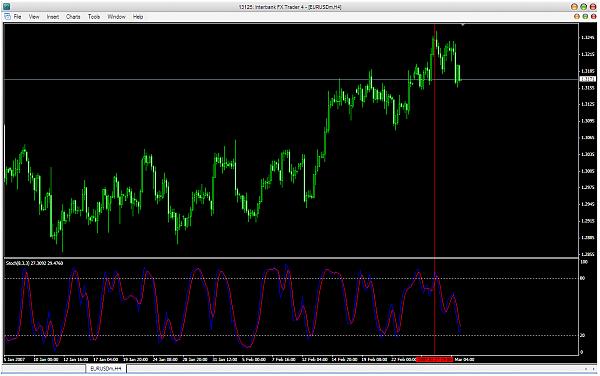Minimize the main trader window
This screenshot has width=600, height=376.
[574, 7]
